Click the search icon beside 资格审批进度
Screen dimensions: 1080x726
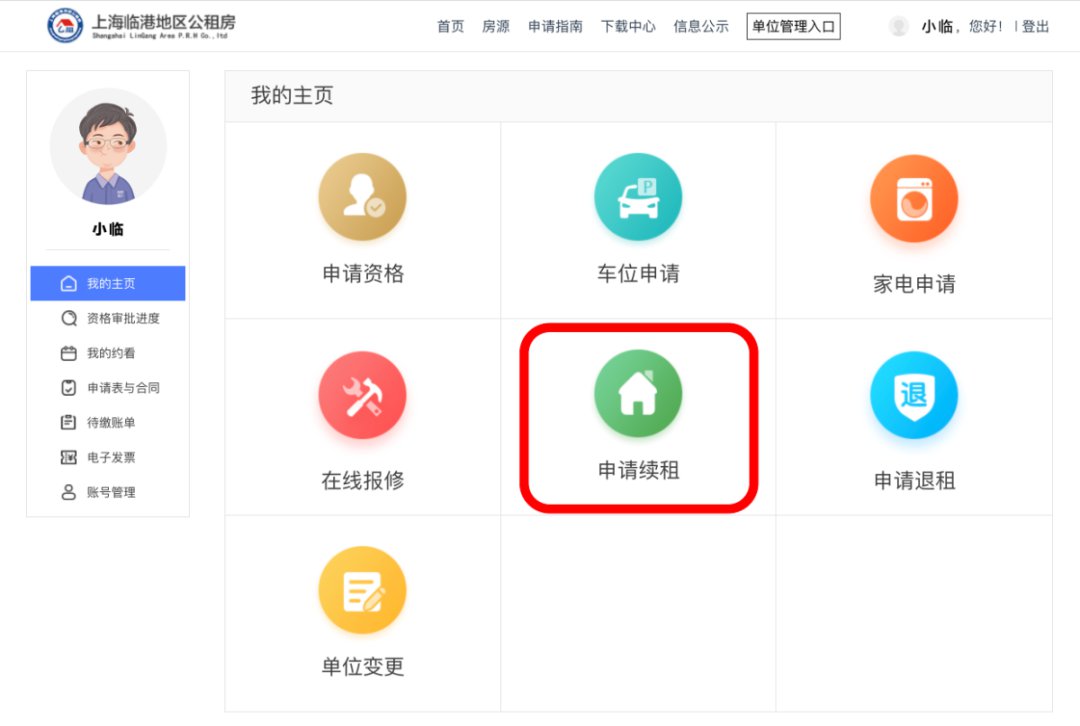pyautogui.click(x=68, y=318)
